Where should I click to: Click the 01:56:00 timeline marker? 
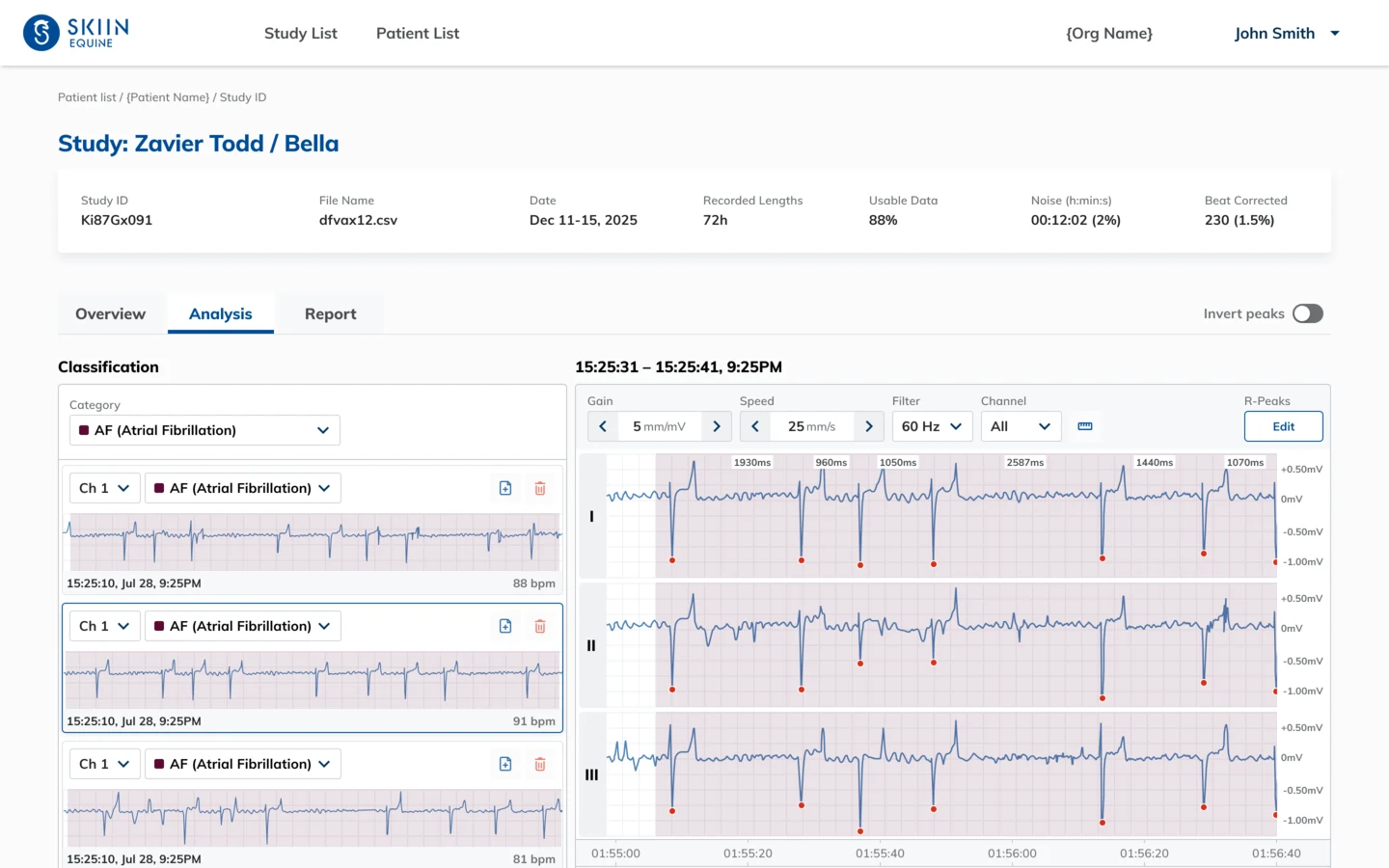pyautogui.click(x=1012, y=854)
